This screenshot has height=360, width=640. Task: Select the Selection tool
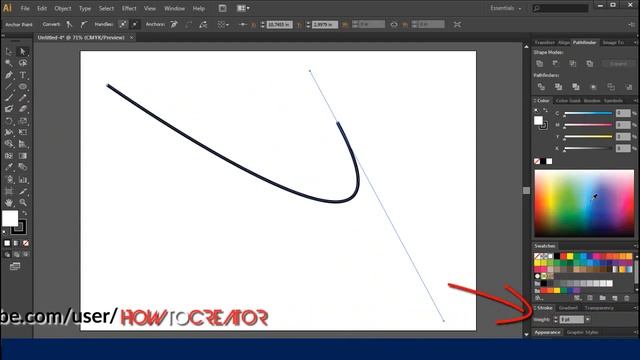point(9,51)
